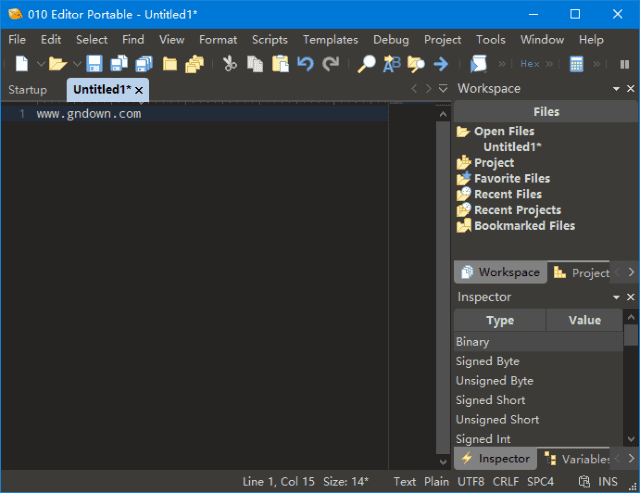Click the Value column header in Inspector
The image size is (640, 493).
[584, 320]
